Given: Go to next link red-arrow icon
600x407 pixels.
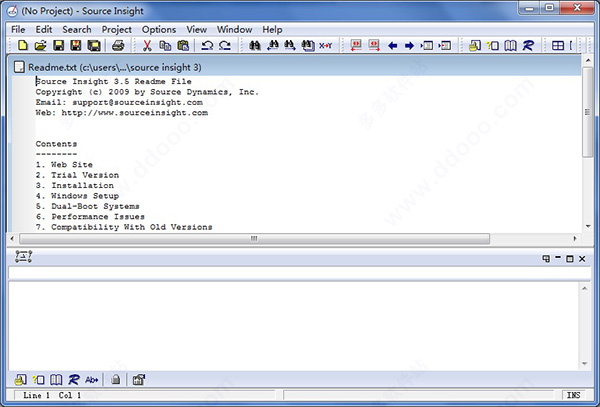Looking at the screenshot, I should click(374, 46).
